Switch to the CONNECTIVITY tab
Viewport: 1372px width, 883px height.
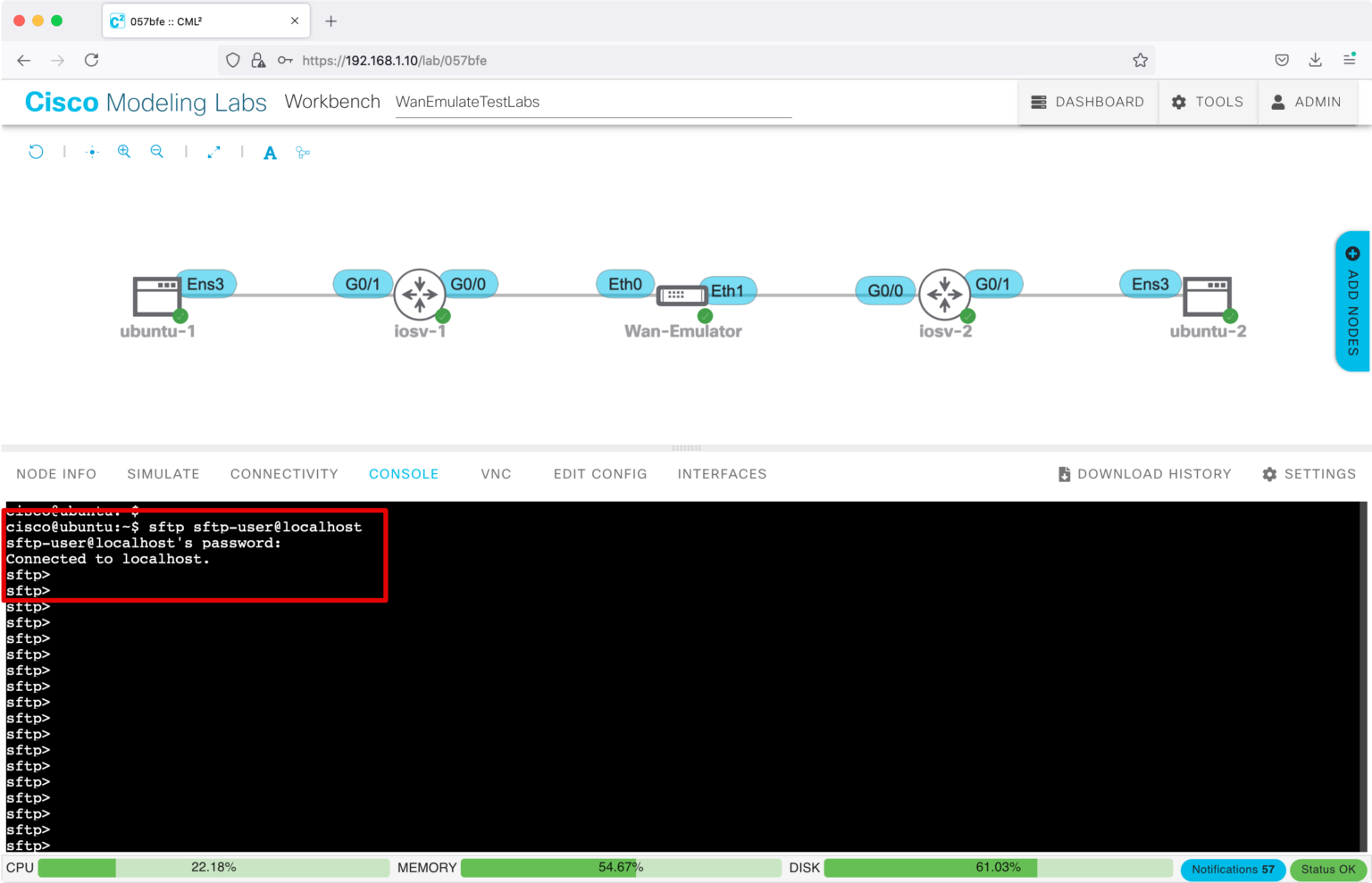click(284, 474)
